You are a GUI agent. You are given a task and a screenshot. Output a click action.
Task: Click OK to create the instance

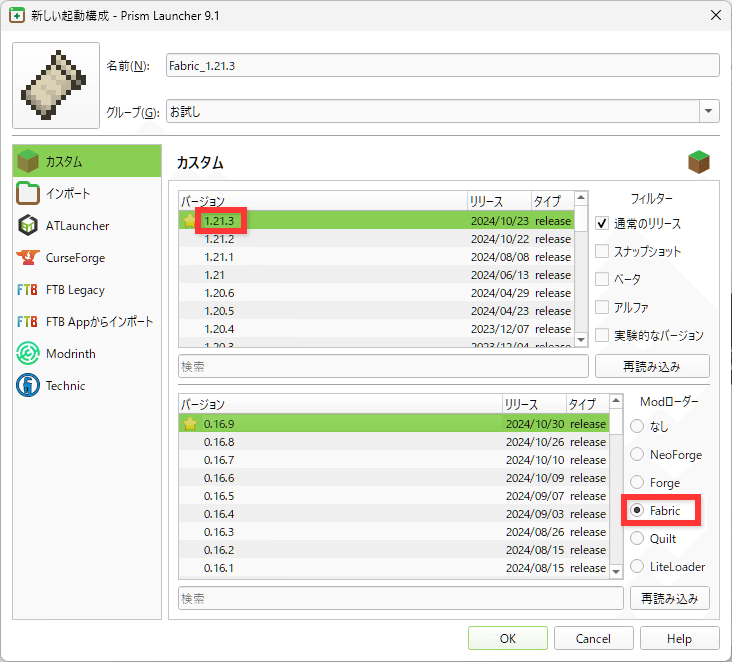[507, 638]
